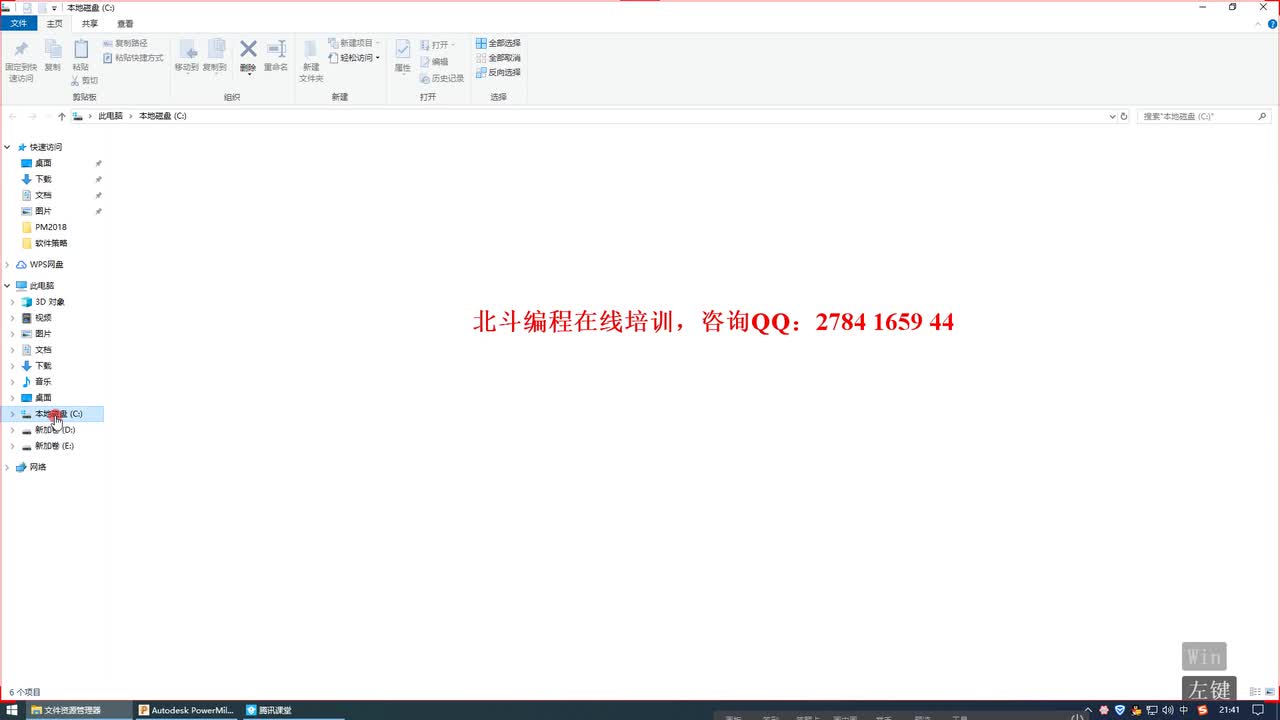Click the 移动到 icon
The image size is (1280, 720).
coord(187,50)
